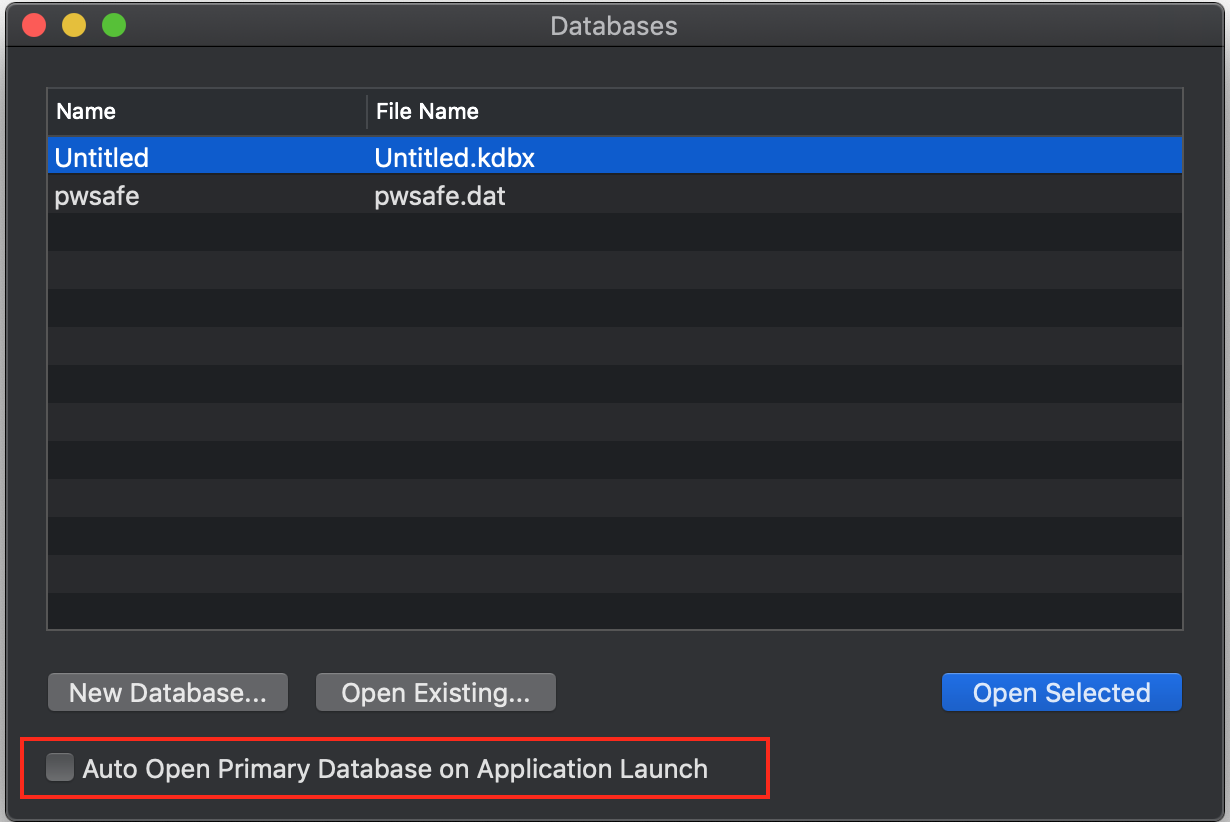
Task: Click the yellow minimize button on the window
Action: 73,25
